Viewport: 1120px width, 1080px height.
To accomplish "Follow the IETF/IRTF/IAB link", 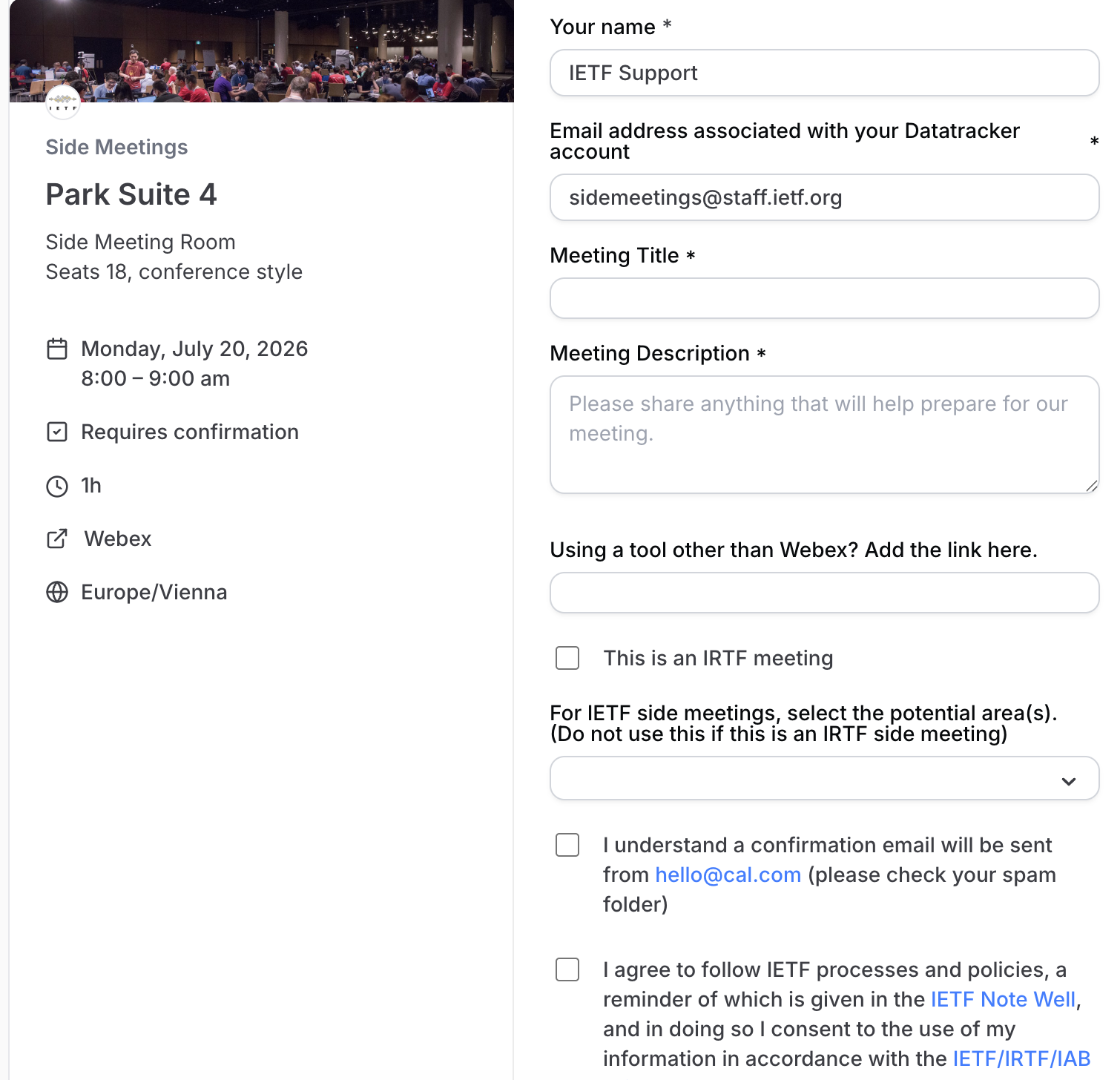I will point(1021,1058).
